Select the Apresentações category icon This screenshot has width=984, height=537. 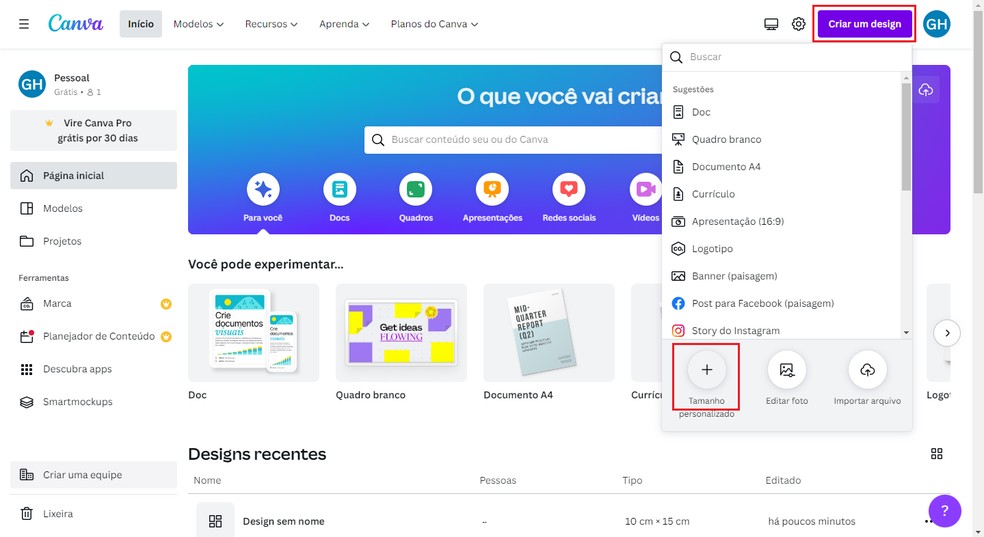click(x=492, y=189)
